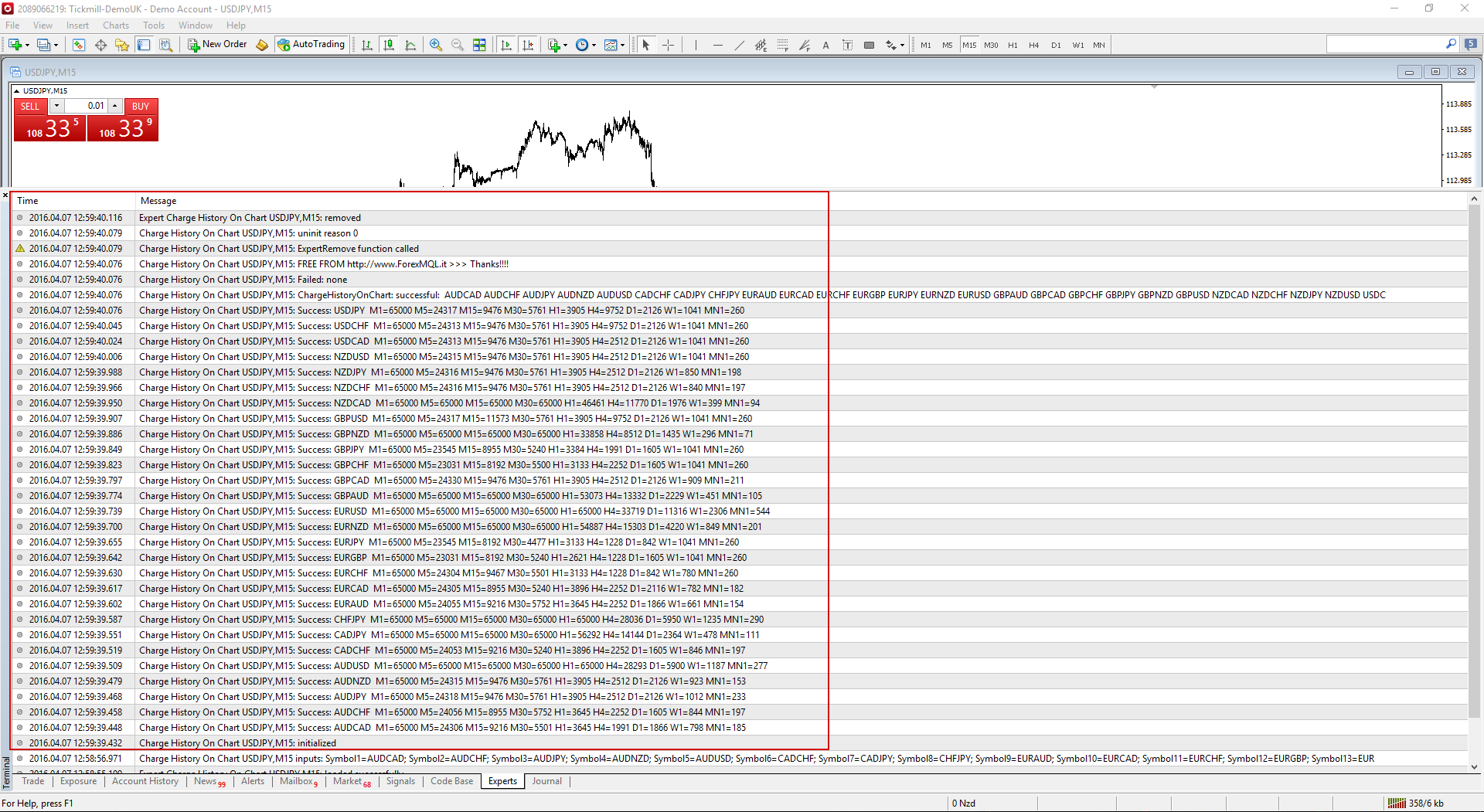The width and height of the screenshot is (1484, 812).
Task: Open the Insert menu
Action: pos(77,25)
